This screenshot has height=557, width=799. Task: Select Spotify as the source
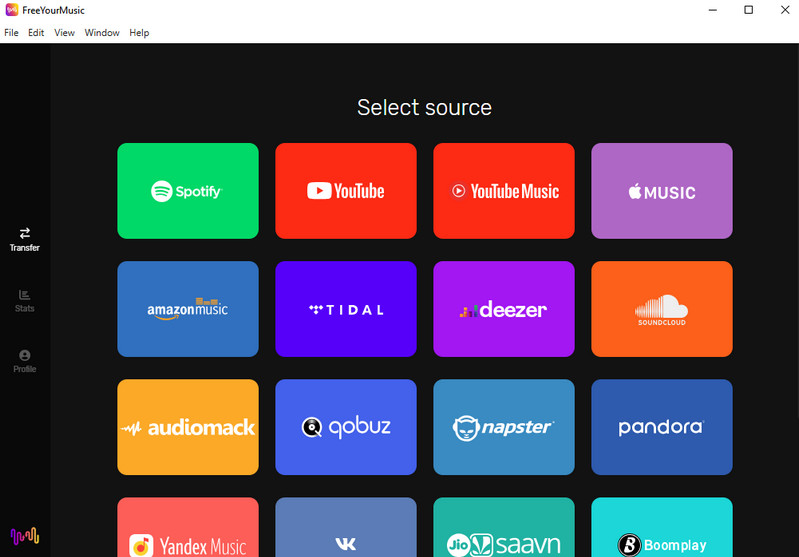click(188, 191)
